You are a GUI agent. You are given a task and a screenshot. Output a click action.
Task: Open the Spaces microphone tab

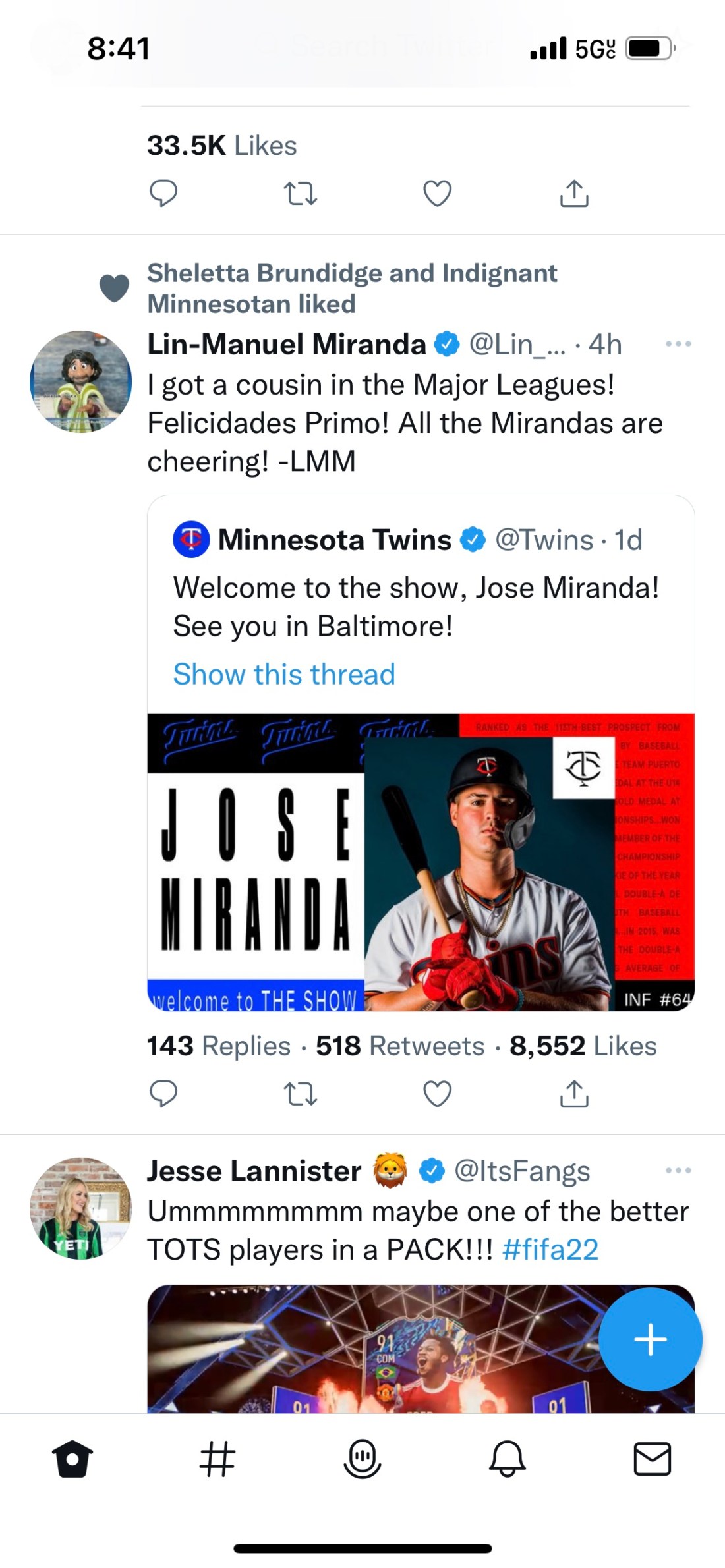(x=362, y=1459)
